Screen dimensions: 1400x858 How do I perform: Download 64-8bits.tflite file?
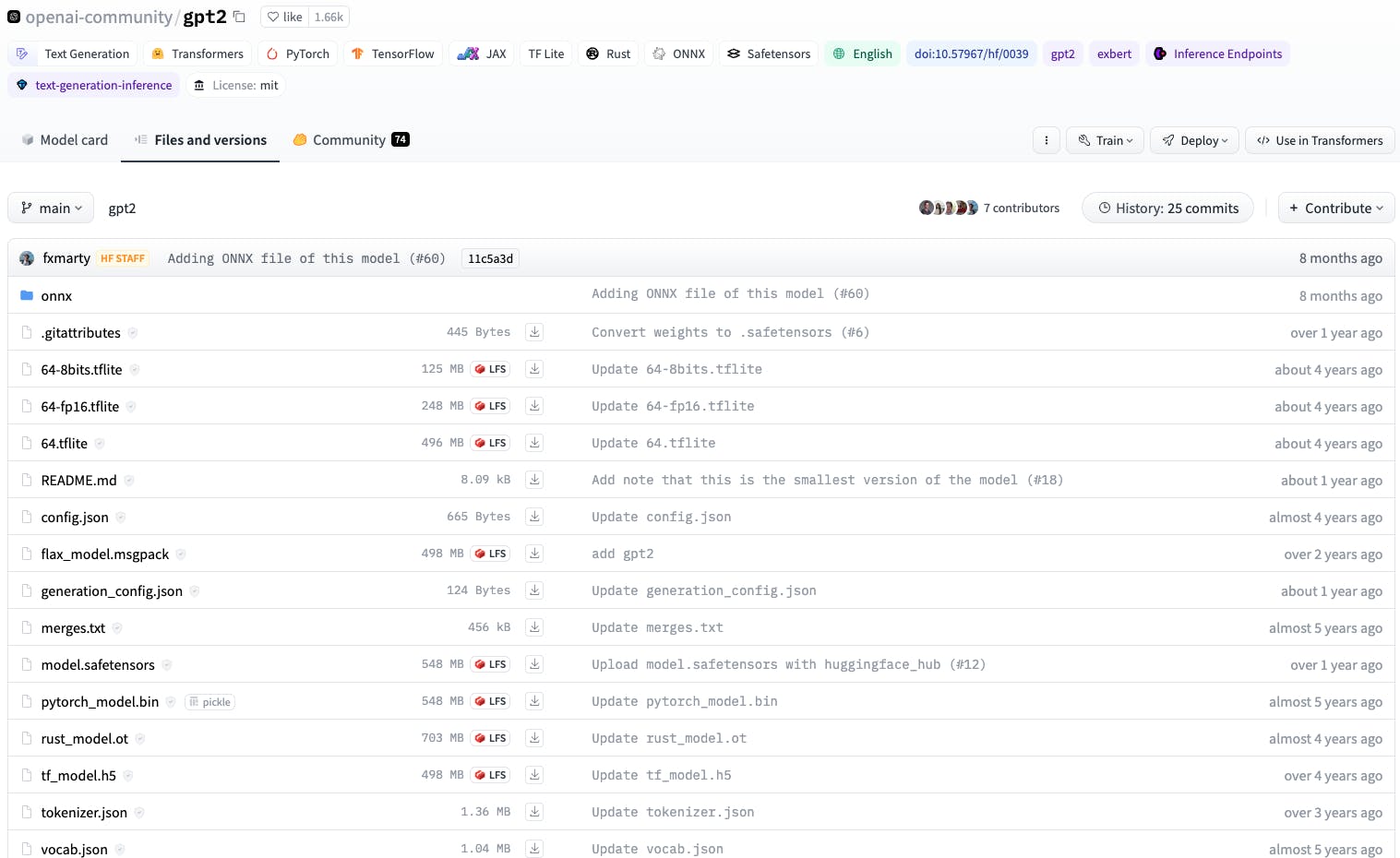click(534, 369)
